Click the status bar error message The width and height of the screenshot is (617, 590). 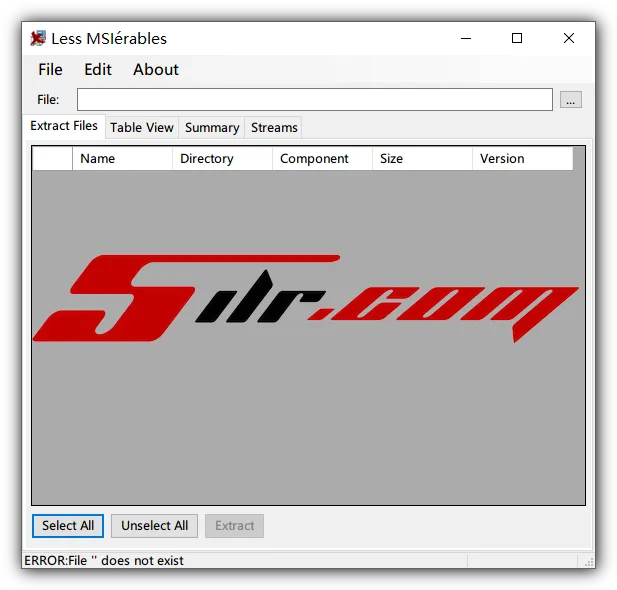pyautogui.click(x=104, y=560)
